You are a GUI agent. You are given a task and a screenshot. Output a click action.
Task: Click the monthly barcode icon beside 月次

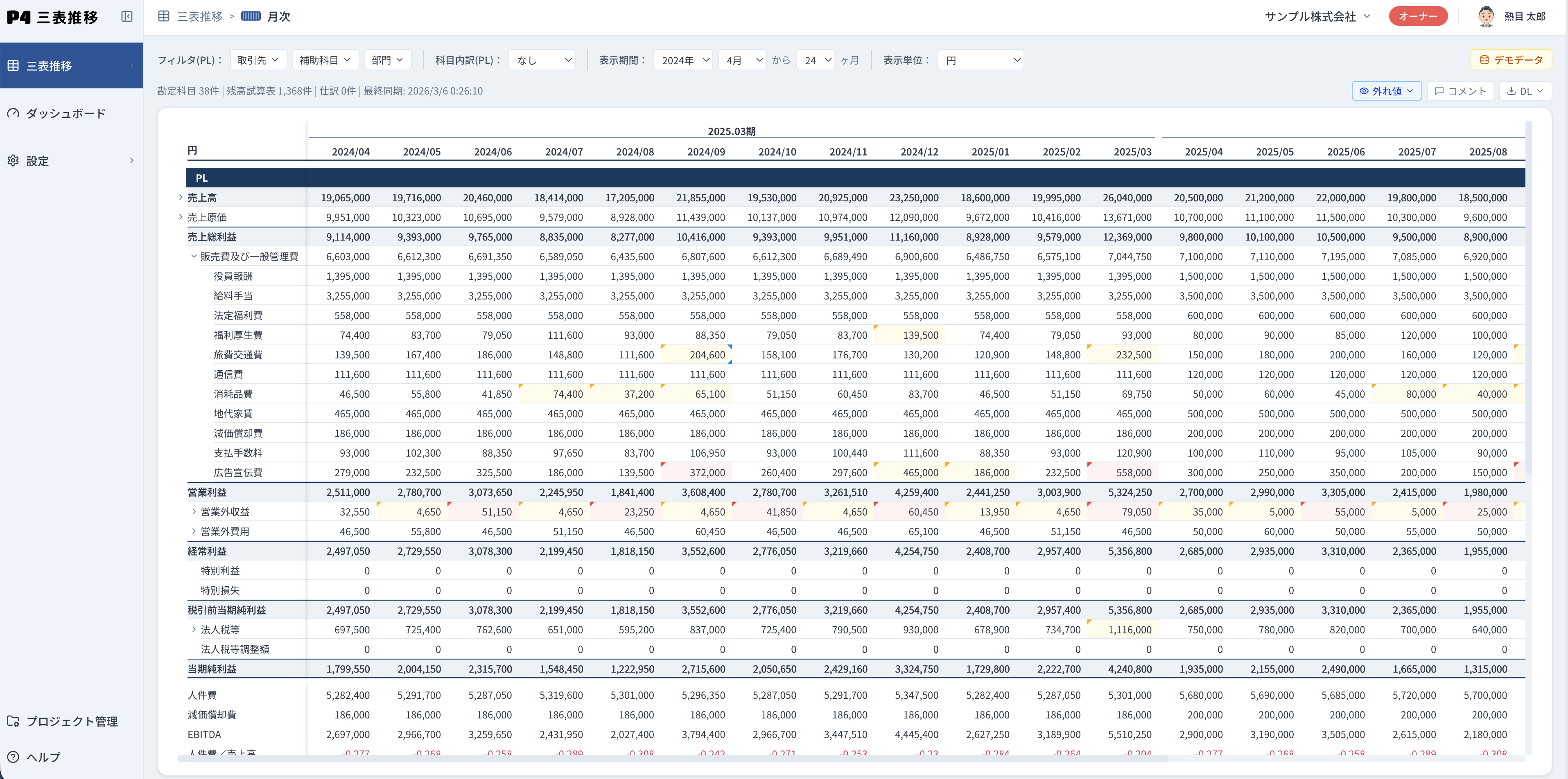[x=251, y=16]
